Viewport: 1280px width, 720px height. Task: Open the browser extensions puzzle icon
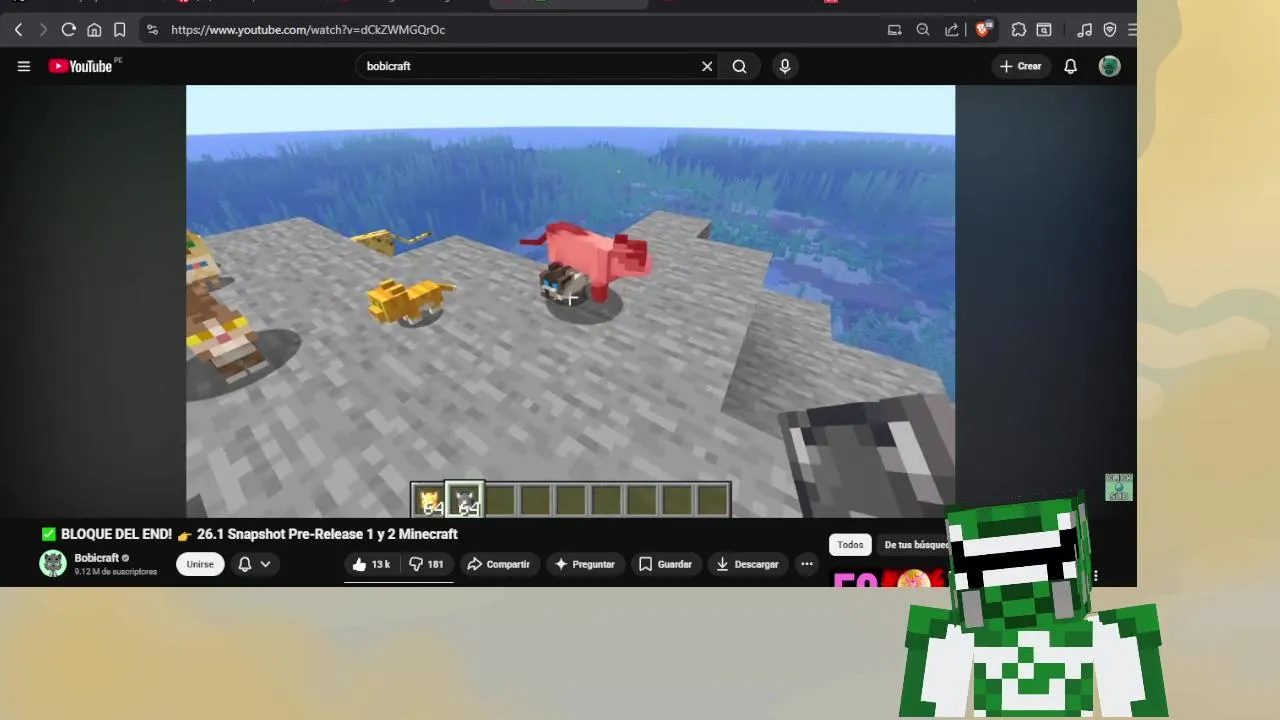click(x=1019, y=30)
